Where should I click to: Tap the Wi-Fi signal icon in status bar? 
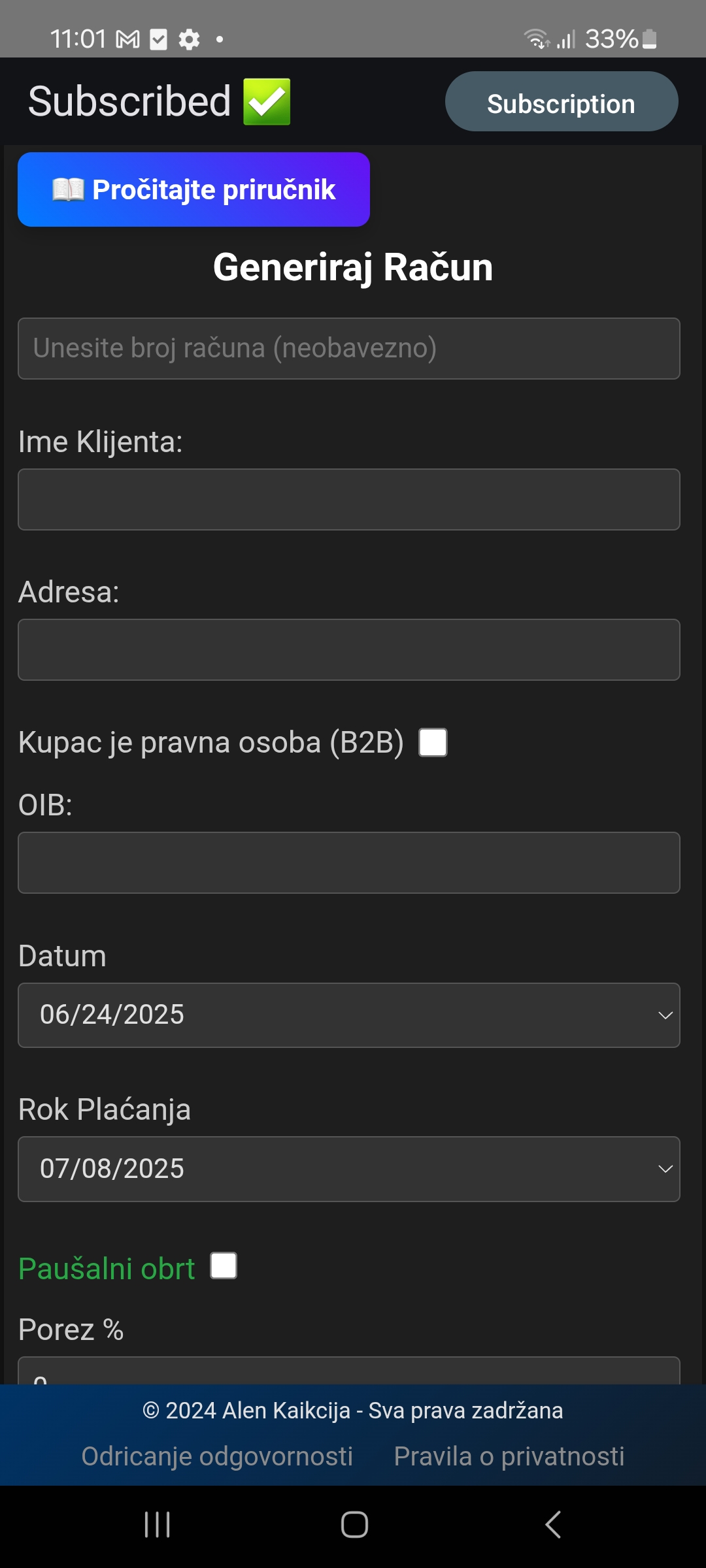tap(536, 39)
